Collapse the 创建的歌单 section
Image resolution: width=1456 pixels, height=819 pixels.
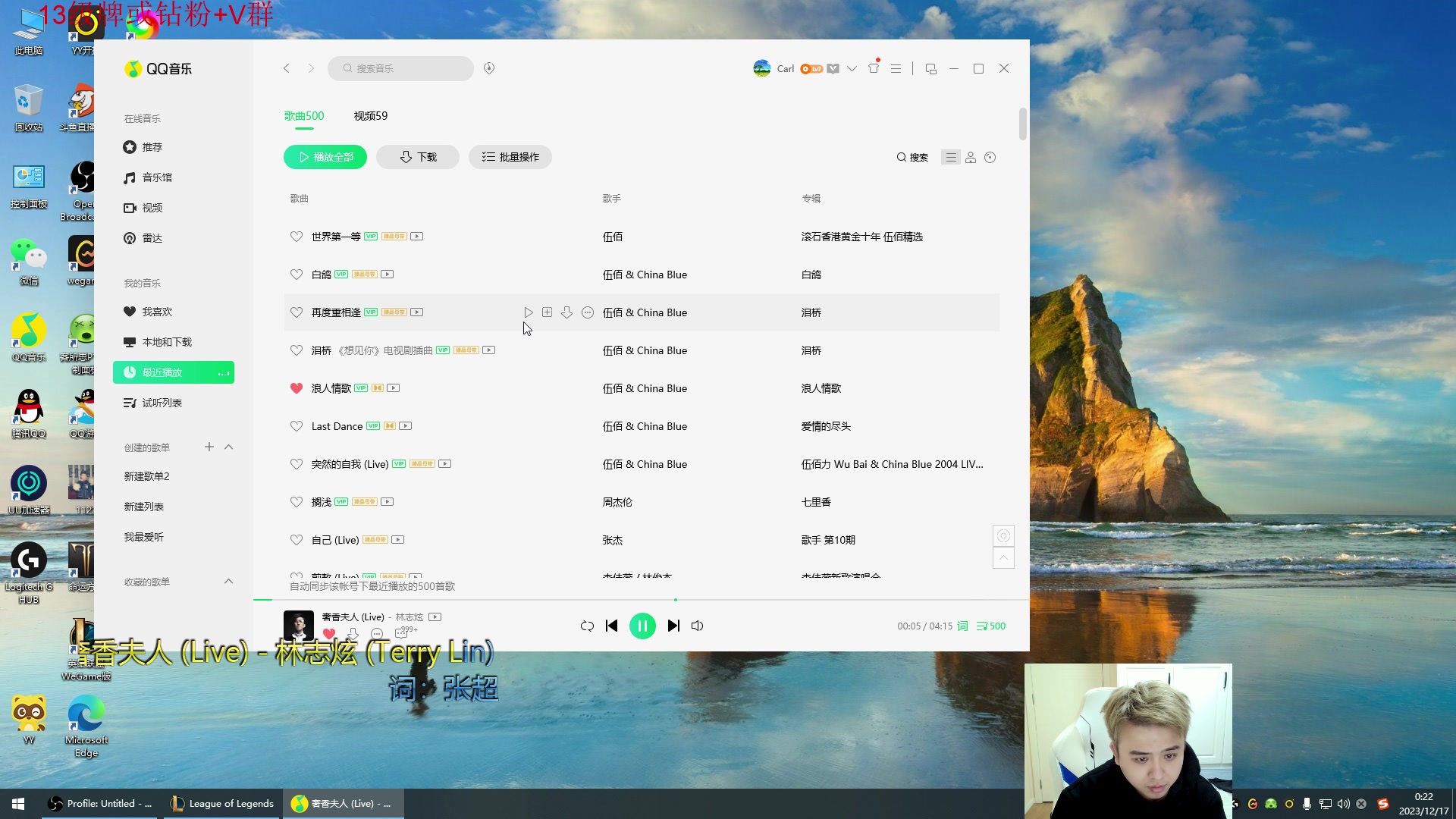coord(229,447)
